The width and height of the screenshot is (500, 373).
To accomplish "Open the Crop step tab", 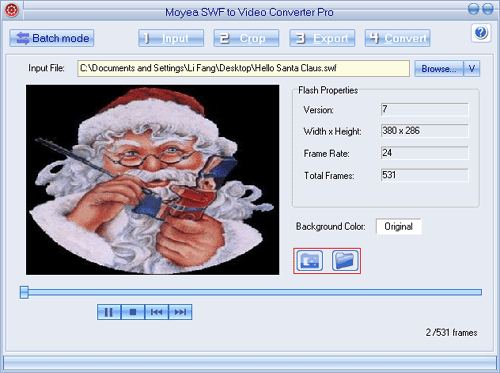I will click(x=246, y=38).
